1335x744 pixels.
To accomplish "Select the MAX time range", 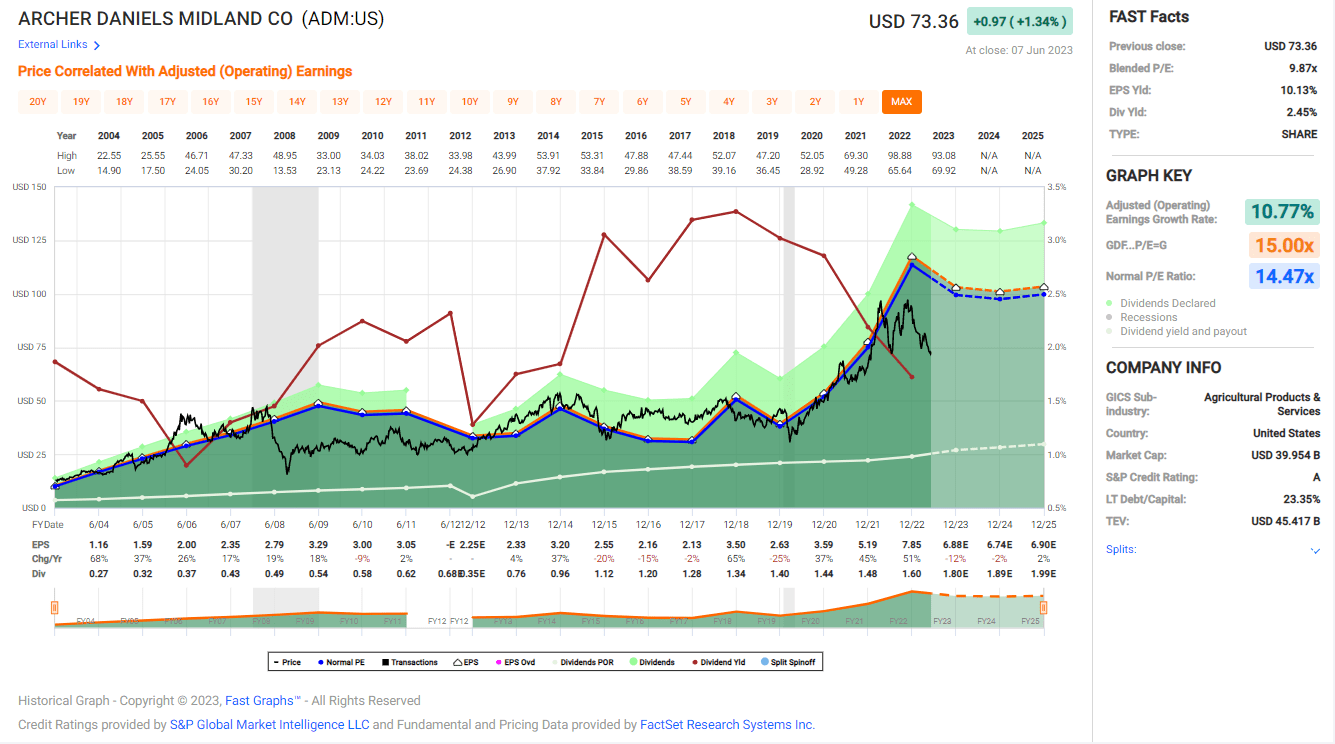I will [x=901, y=102].
